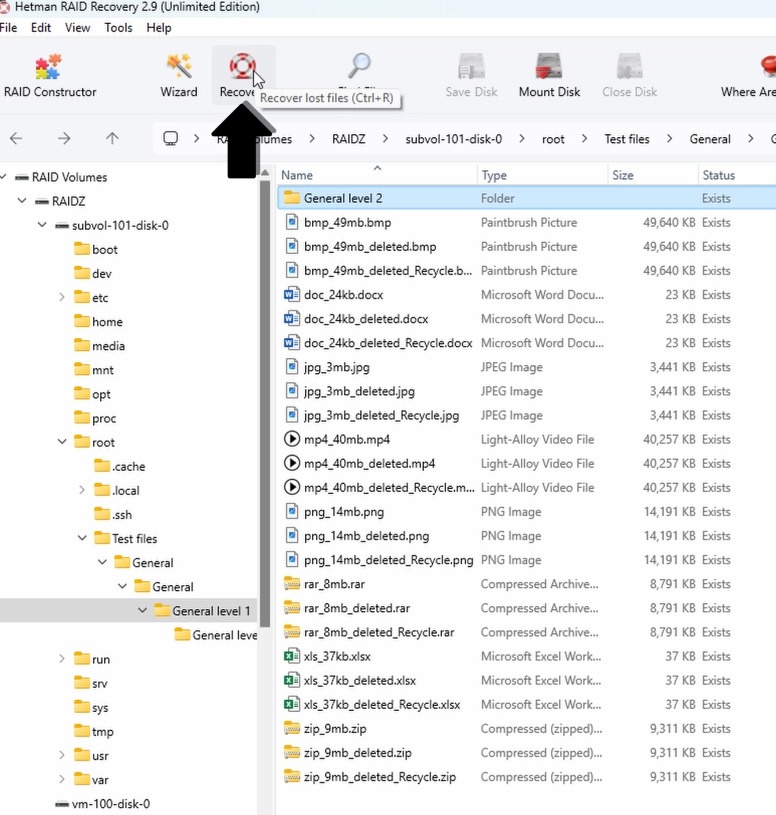Image resolution: width=776 pixels, height=815 pixels.
Task: Sort by the Size column header
Action: pos(653,175)
